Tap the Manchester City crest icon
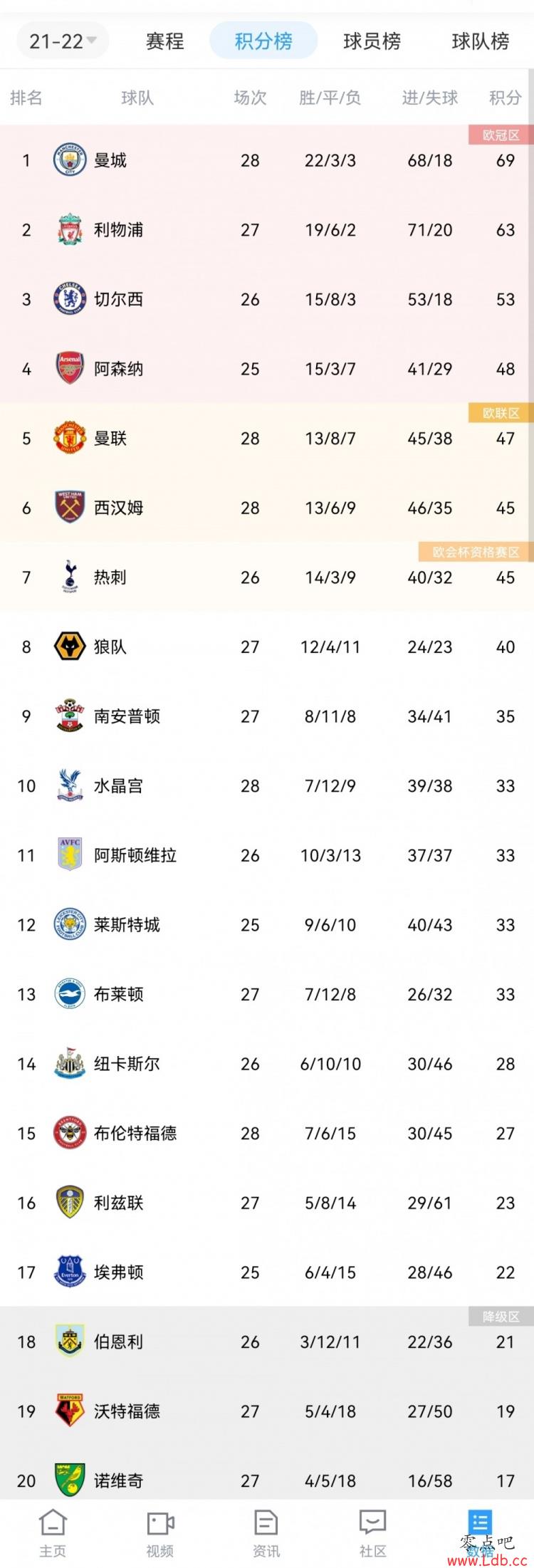Viewport: 534px width, 1568px height. [x=70, y=160]
